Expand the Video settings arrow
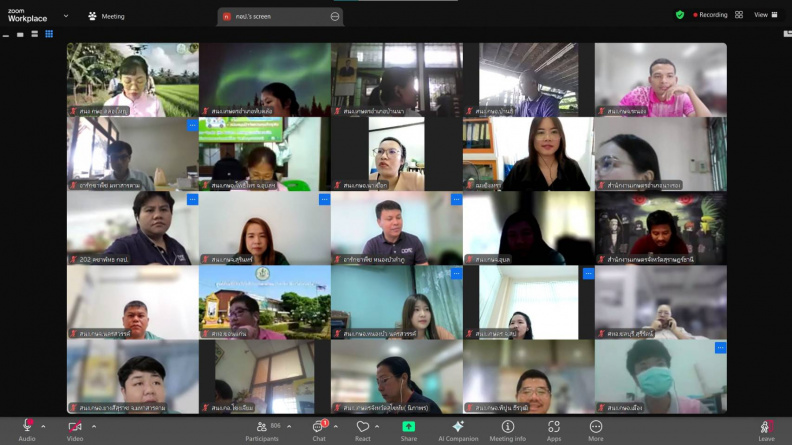Image resolution: width=792 pixels, height=445 pixels. 94,427
